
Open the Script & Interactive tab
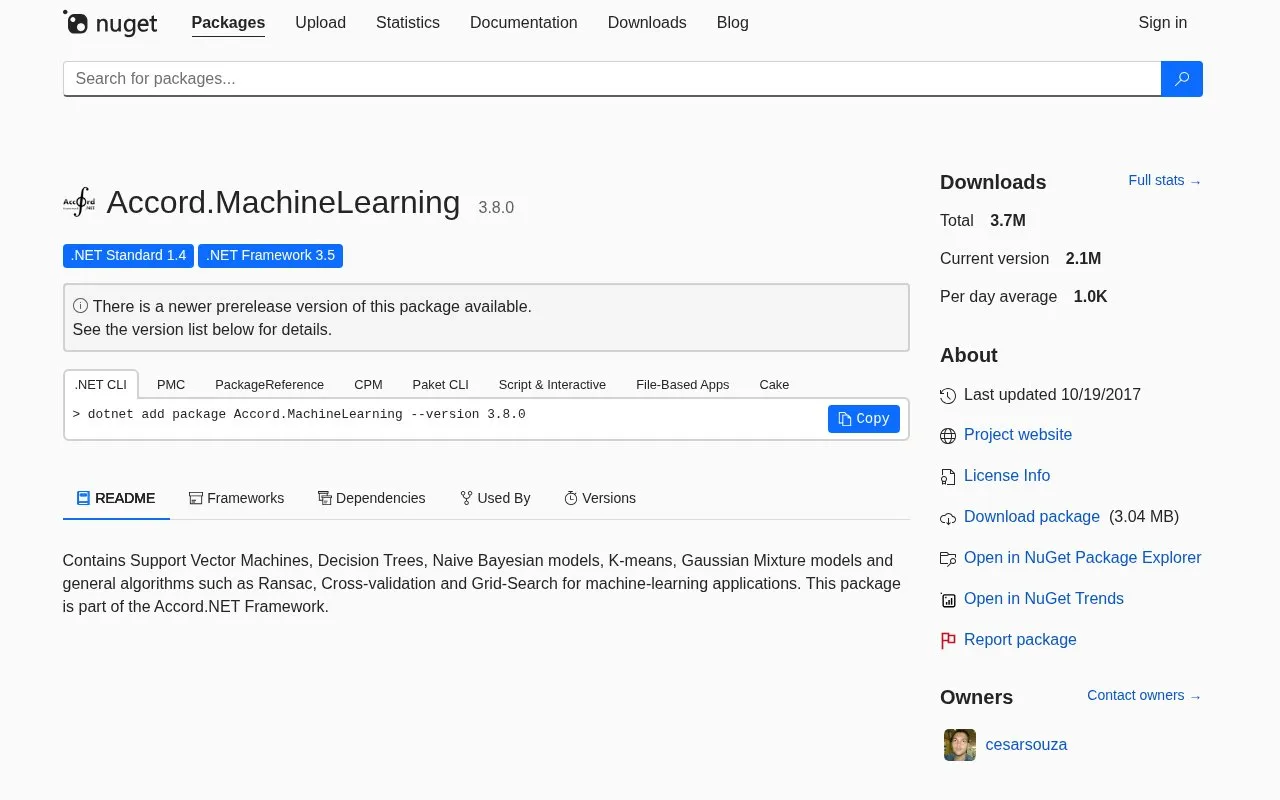[x=552, y=384]
